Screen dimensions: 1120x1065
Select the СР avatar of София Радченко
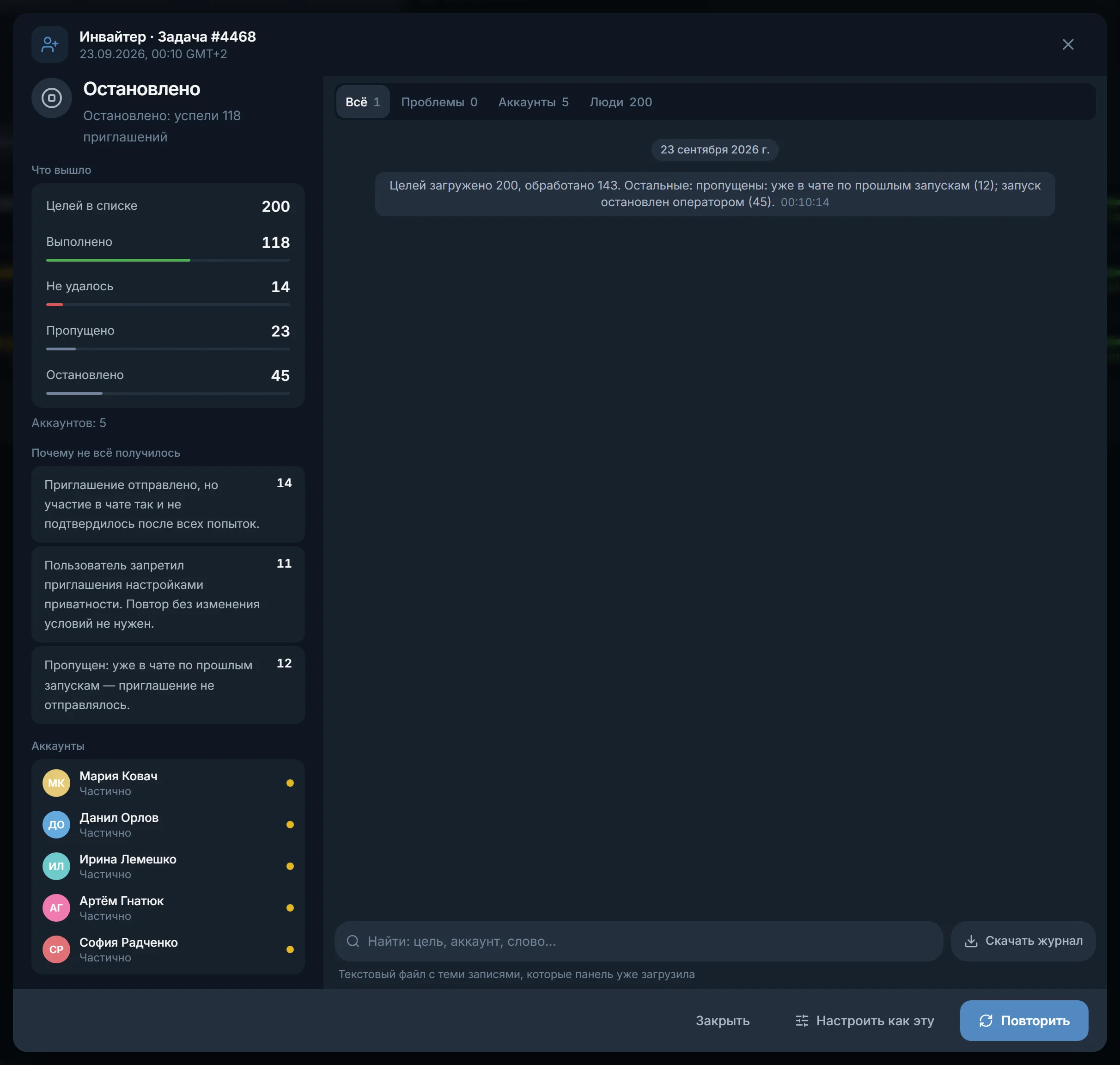pos(56,949)
